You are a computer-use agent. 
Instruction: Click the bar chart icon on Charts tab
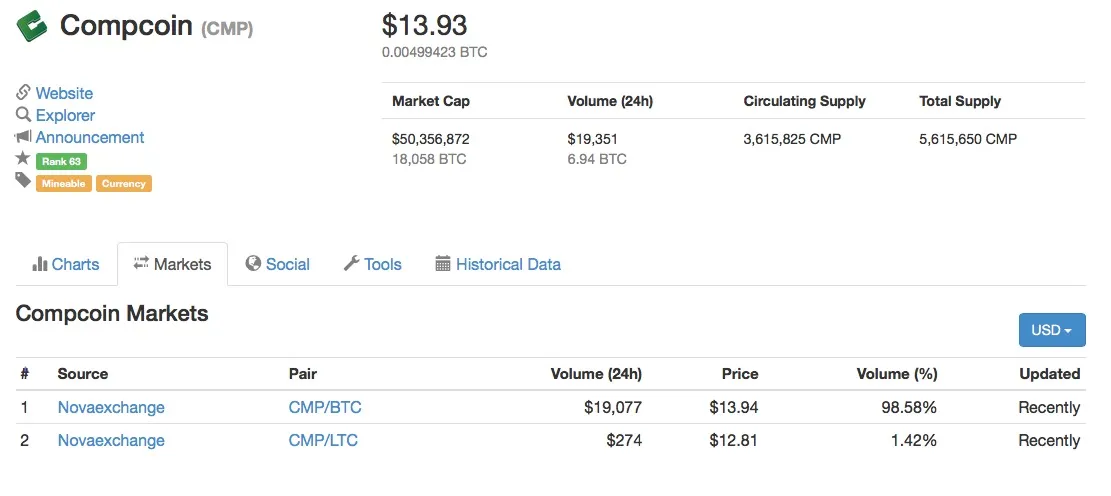(x=40, y=264)
